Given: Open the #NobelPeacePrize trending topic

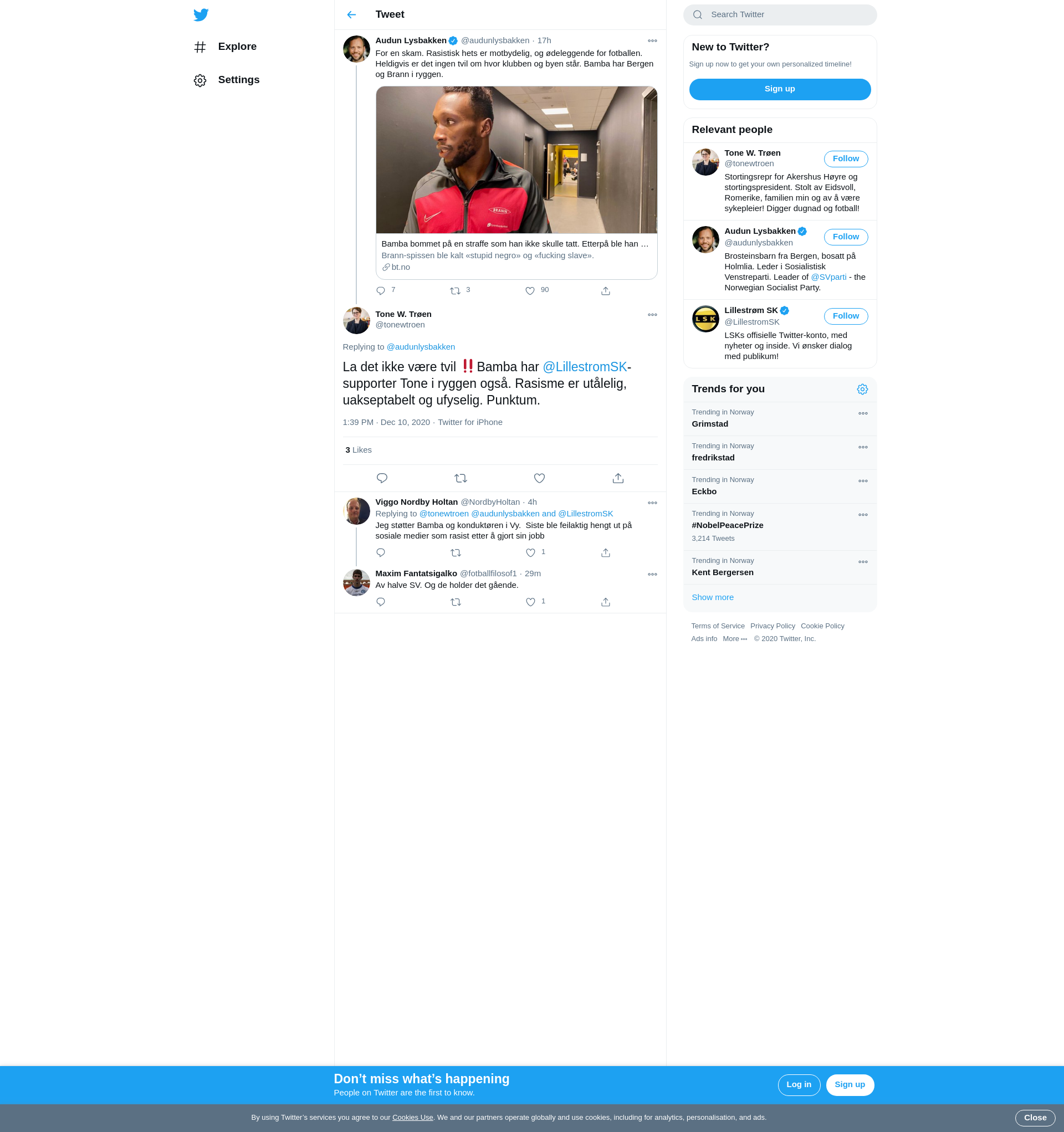Looking at the screenshot, I should (x=728, y=526).
